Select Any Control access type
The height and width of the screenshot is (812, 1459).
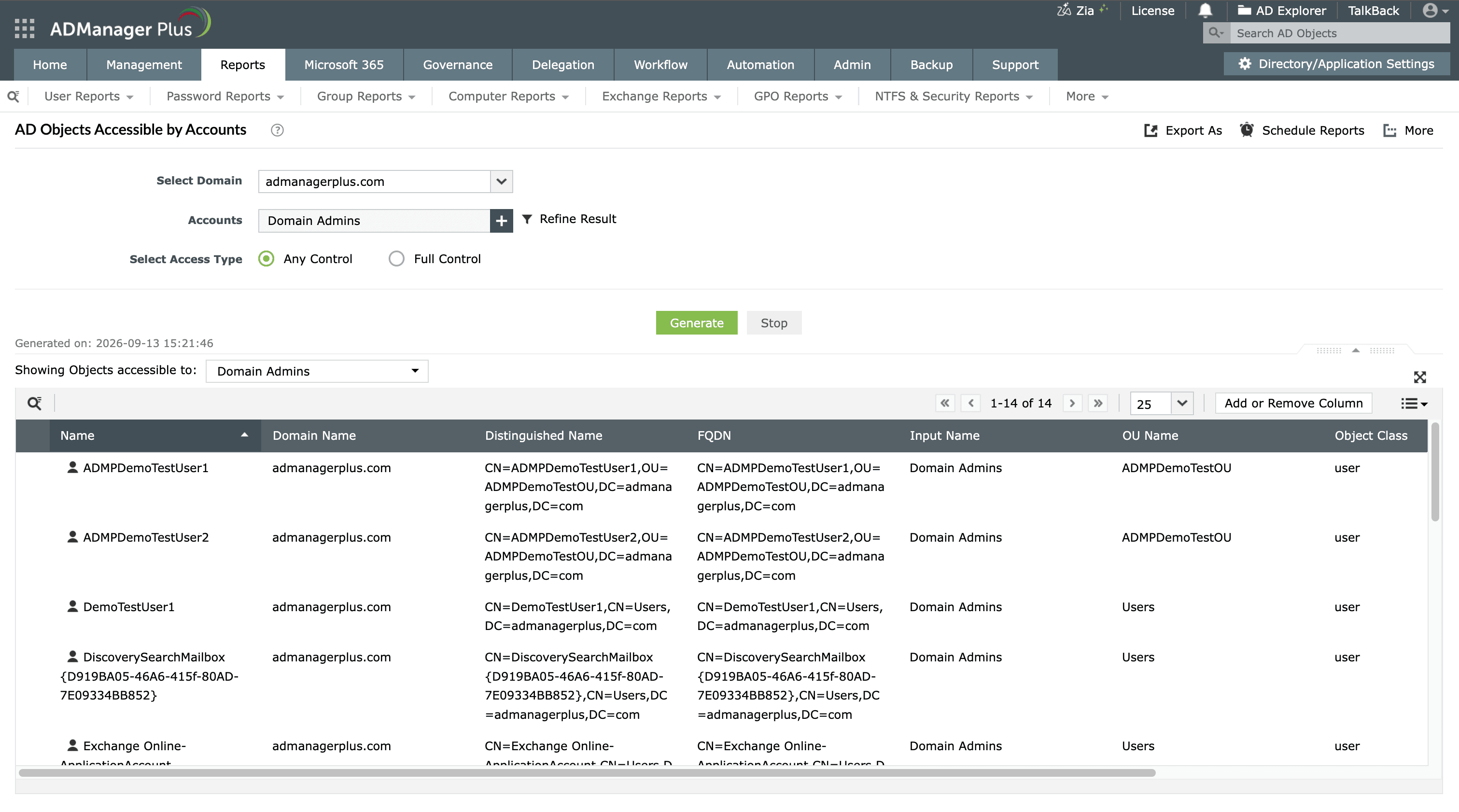[266, 259]
